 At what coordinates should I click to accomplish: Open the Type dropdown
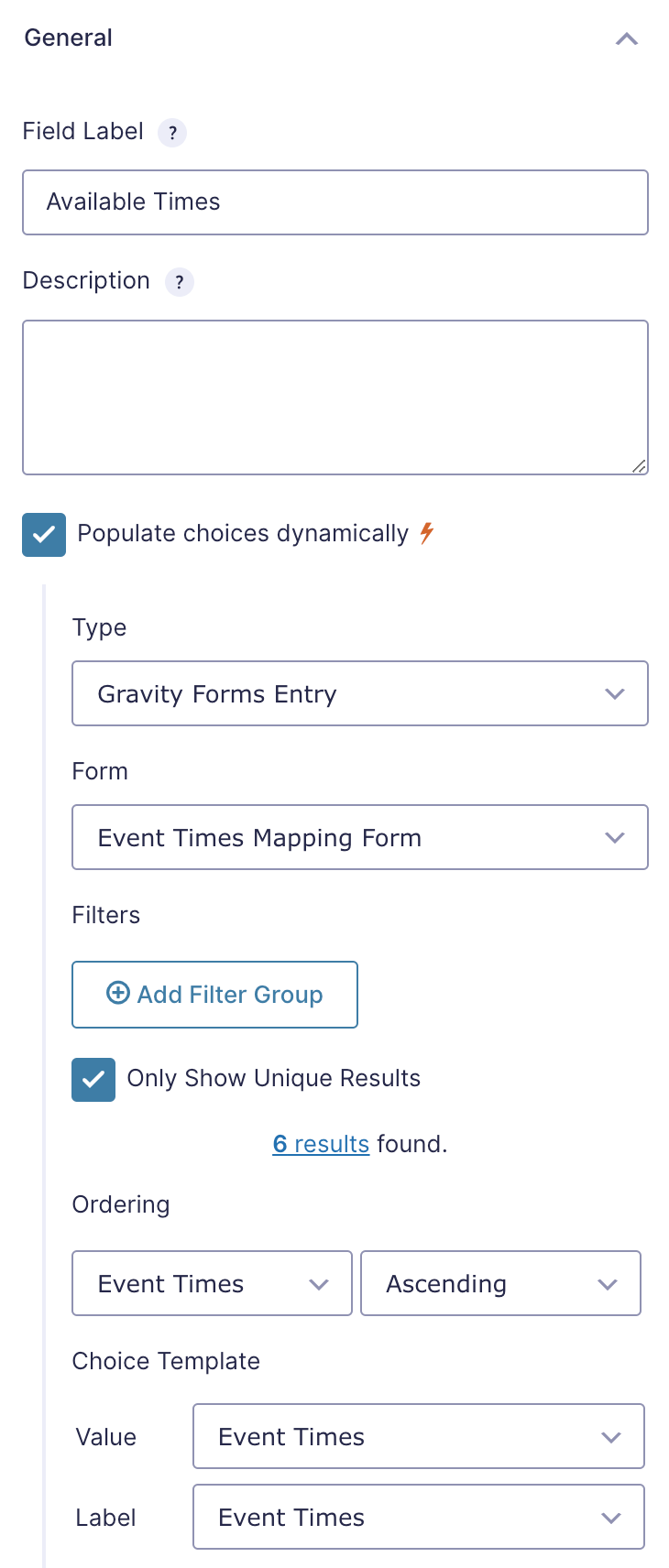click(360, 693)
